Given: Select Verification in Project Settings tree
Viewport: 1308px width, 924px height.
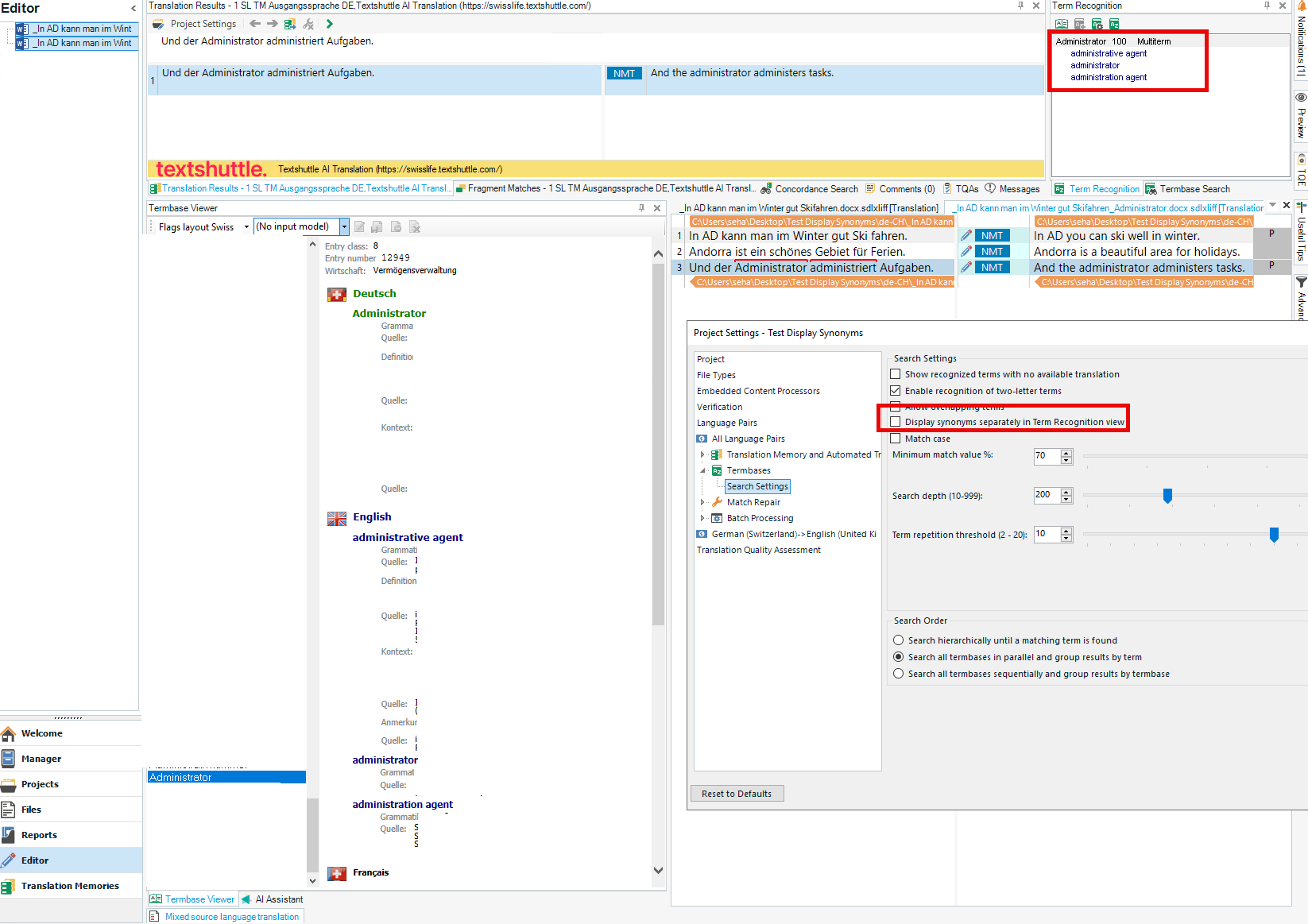Looking at the screenshot, I should click(720, 407).
